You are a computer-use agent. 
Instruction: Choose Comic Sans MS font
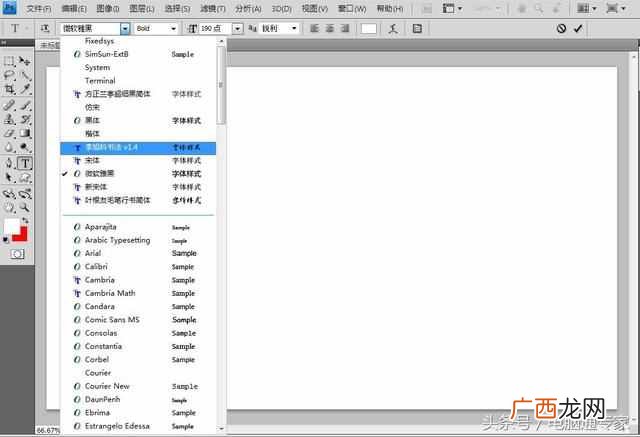(x=138, y=320)
